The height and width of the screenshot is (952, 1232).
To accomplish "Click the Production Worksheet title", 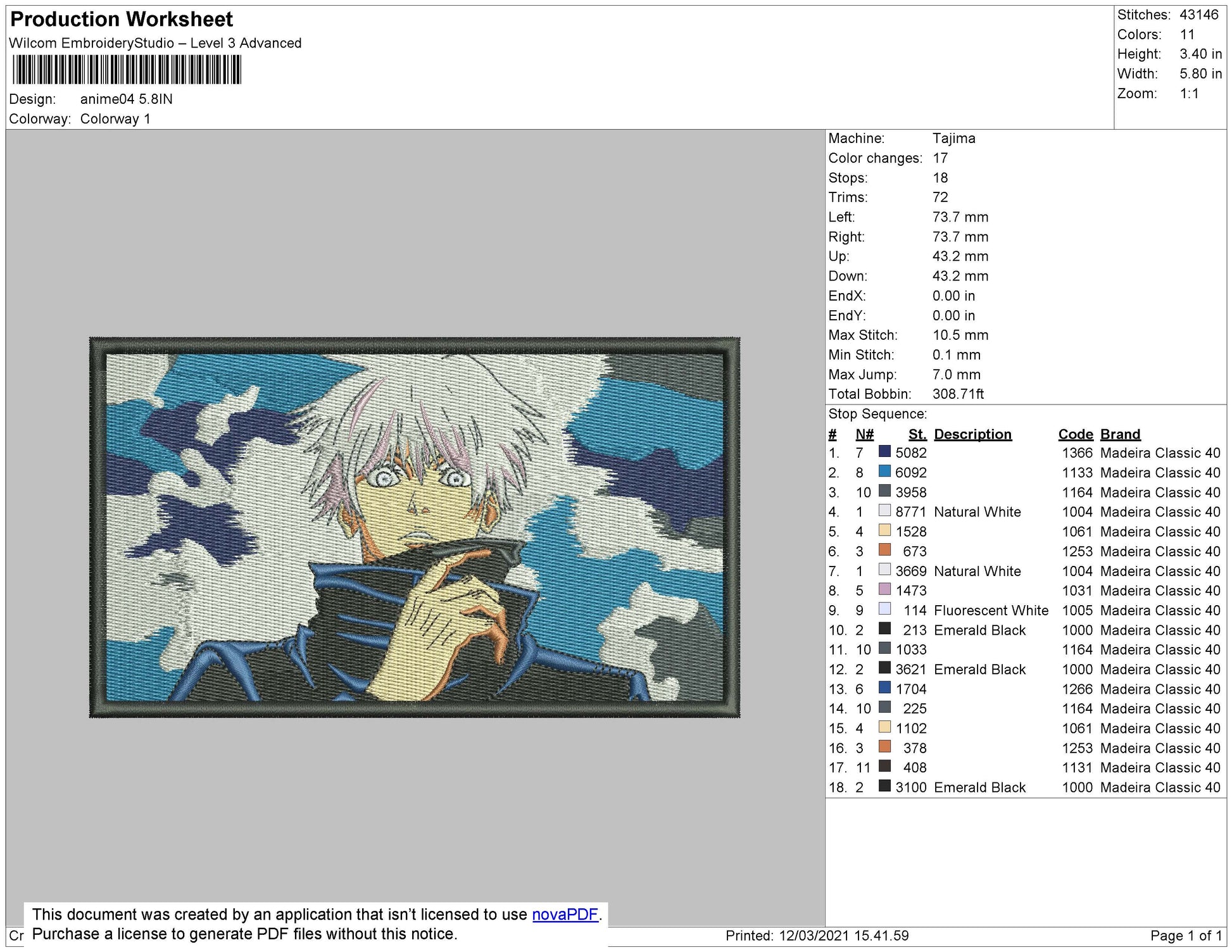I will pyautogui.click(x=122, y=19).
